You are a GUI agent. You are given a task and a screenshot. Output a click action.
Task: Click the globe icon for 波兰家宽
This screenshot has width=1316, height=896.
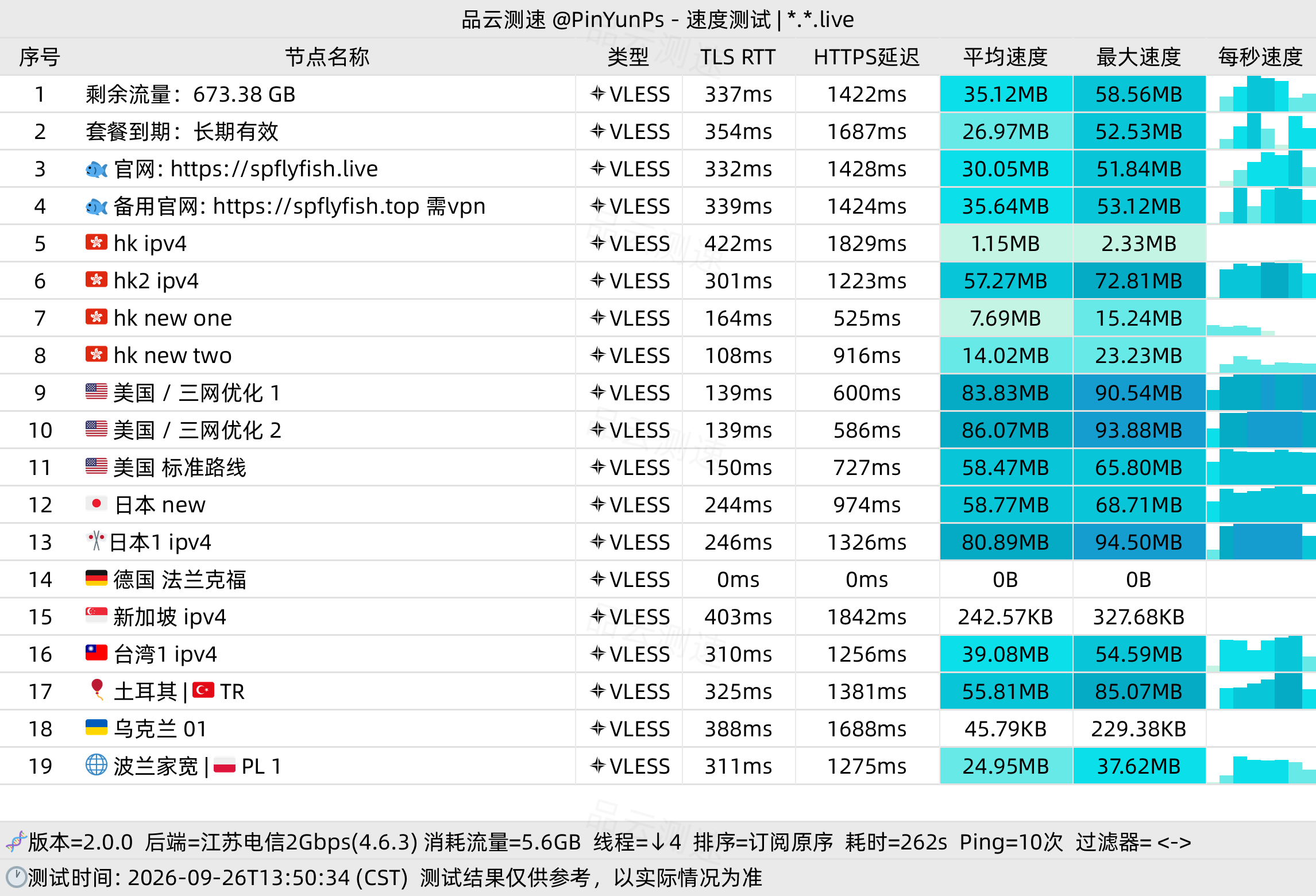[97, 765]
